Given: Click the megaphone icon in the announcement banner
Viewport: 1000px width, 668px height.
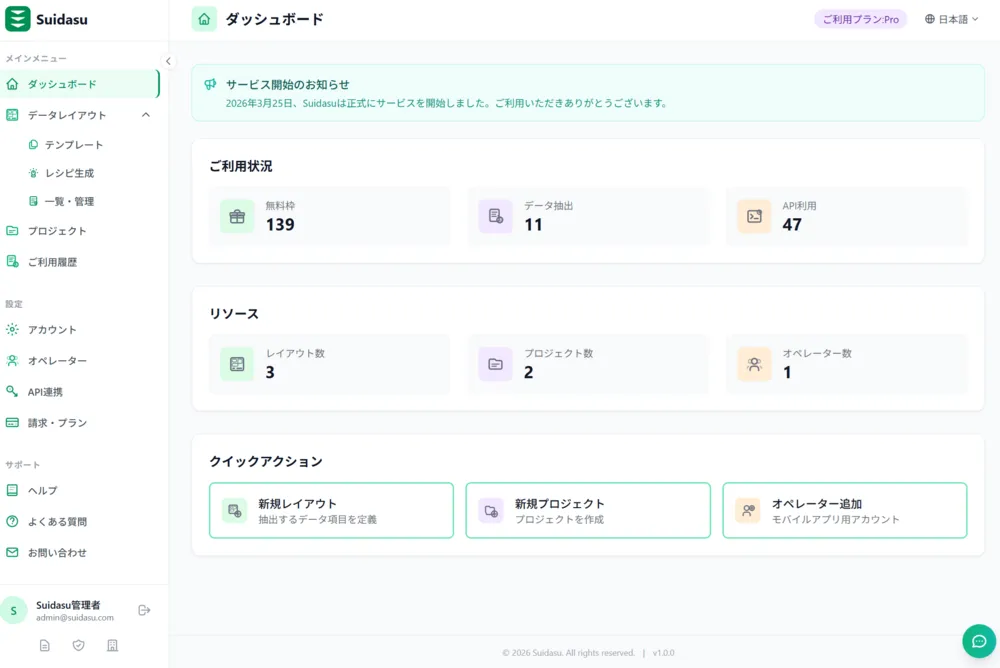Looking at the screenshot, I should click(x=210, y=84).
